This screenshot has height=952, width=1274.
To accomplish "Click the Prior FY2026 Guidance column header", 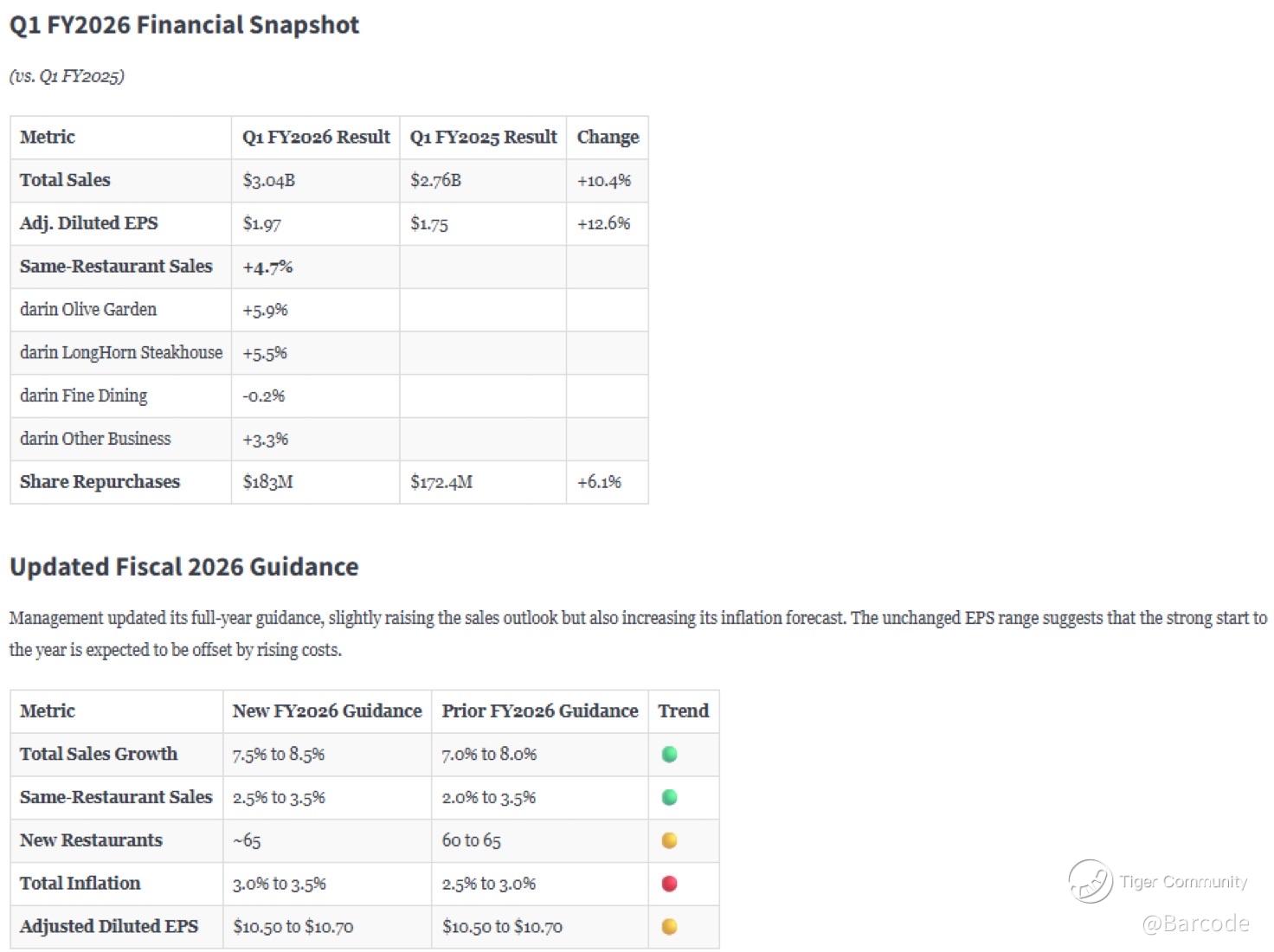I will pos(540,711).
